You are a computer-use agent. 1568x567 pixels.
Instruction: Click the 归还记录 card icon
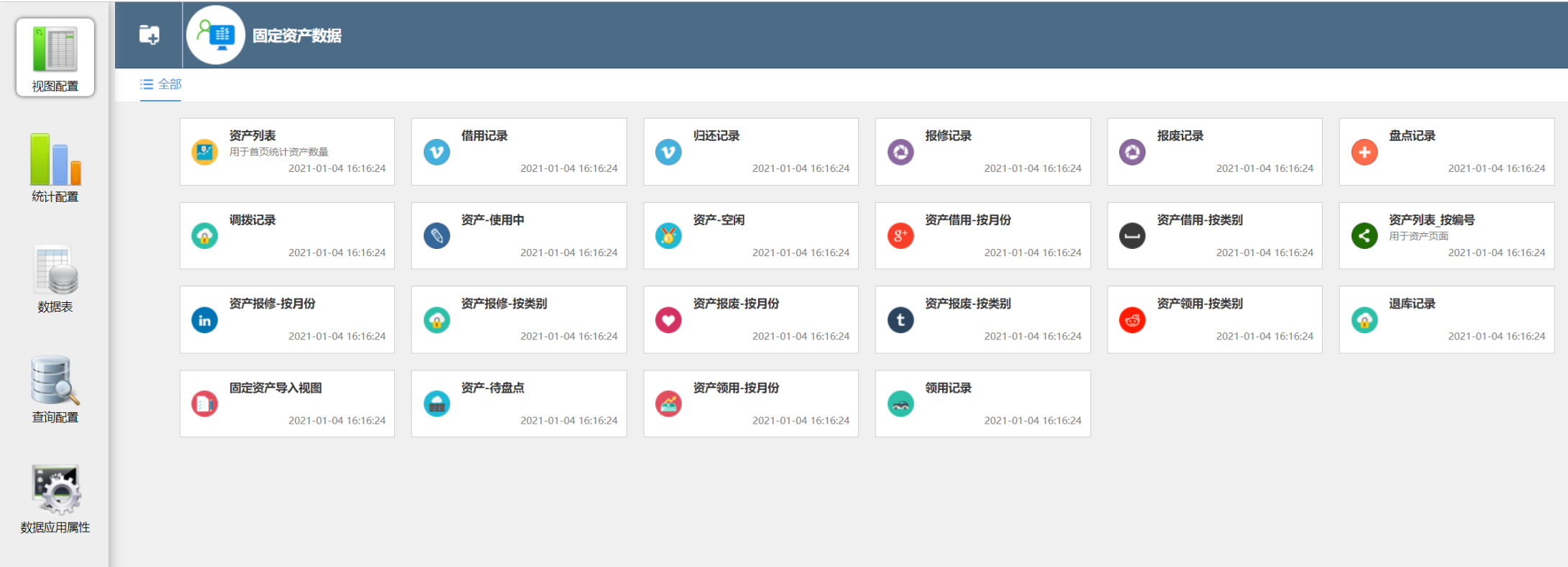tap(668, 152)
